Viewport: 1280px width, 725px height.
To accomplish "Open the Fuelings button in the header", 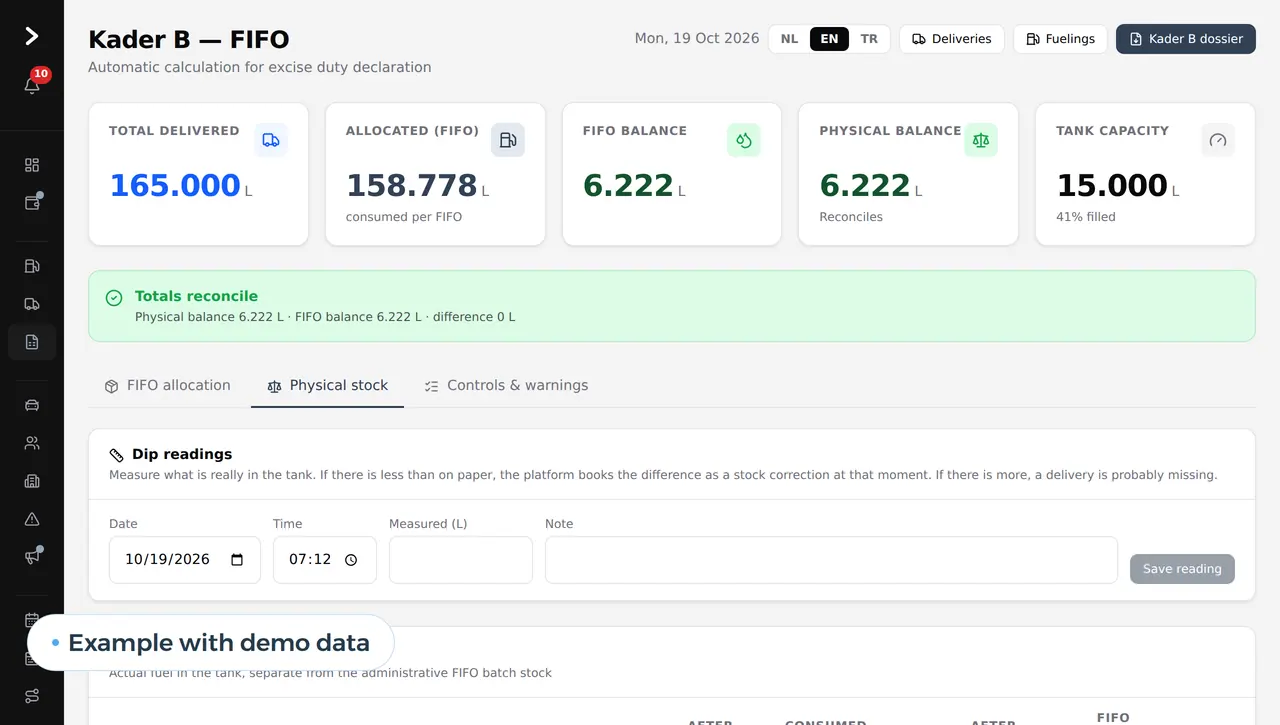I will (x=1060, y=39).
